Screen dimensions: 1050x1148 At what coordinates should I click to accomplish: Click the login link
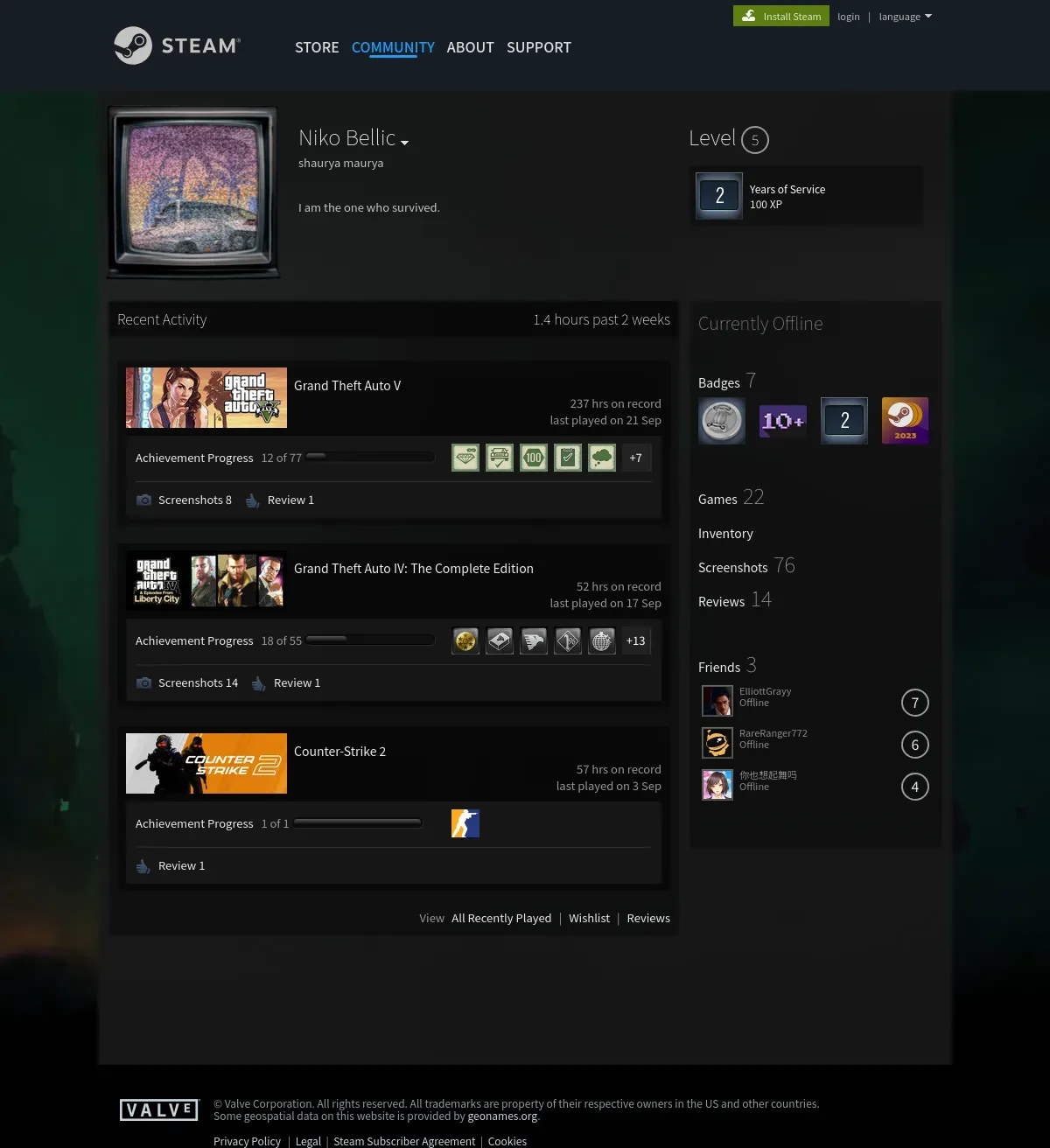(849, 17)
